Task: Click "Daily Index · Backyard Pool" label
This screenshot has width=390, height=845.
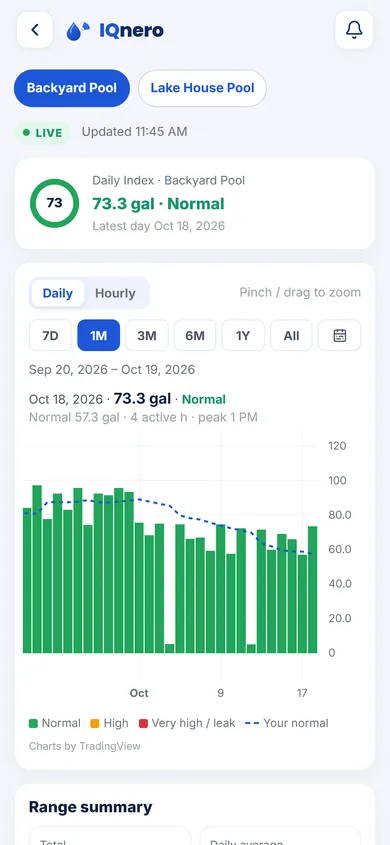Action: [x=169, y=181]
